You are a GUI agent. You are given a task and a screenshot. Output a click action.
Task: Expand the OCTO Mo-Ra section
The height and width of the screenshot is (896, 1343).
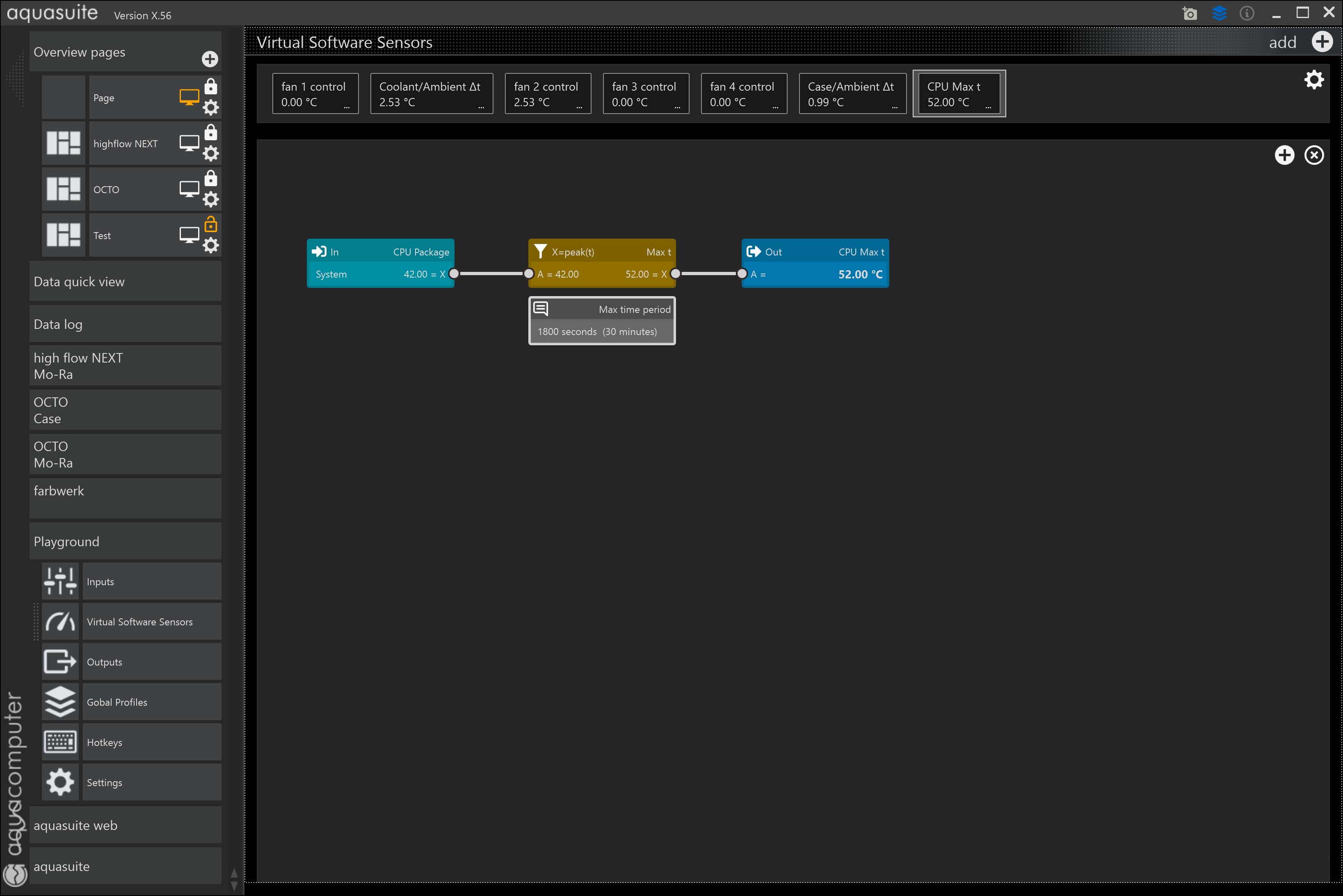pos(125,454)
